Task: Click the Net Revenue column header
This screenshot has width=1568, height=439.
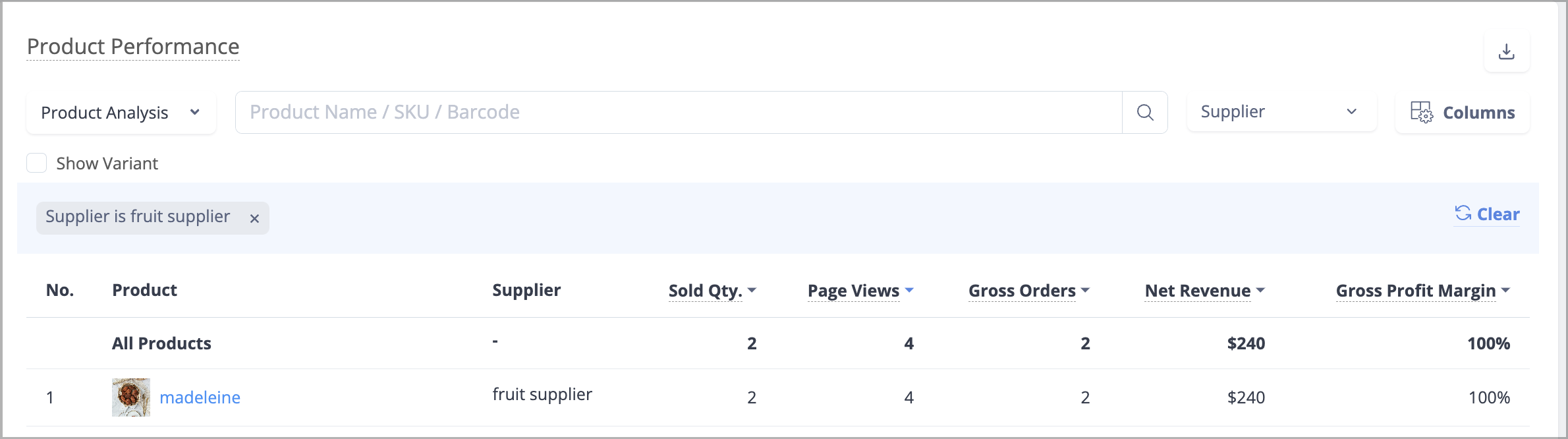Action: coord(1198,291)
